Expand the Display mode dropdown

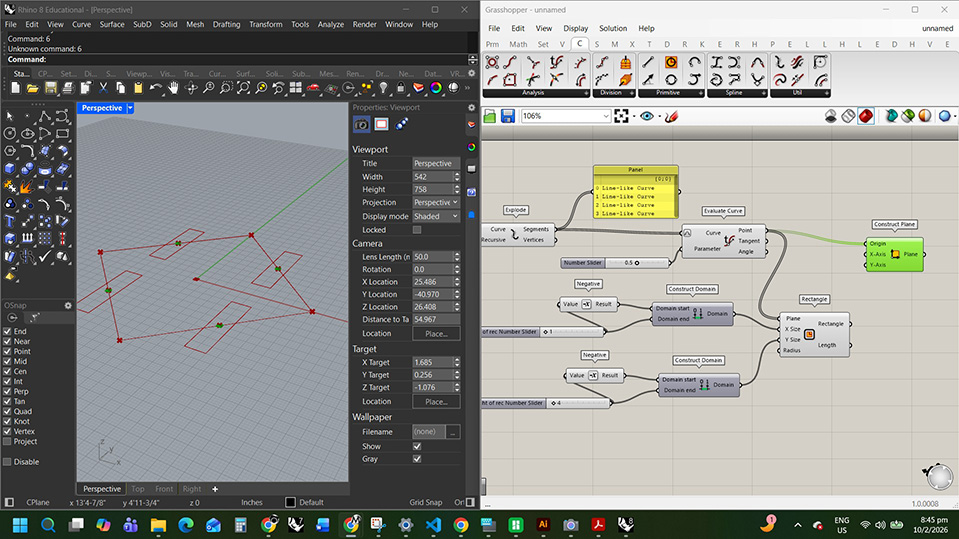point(436,216)
